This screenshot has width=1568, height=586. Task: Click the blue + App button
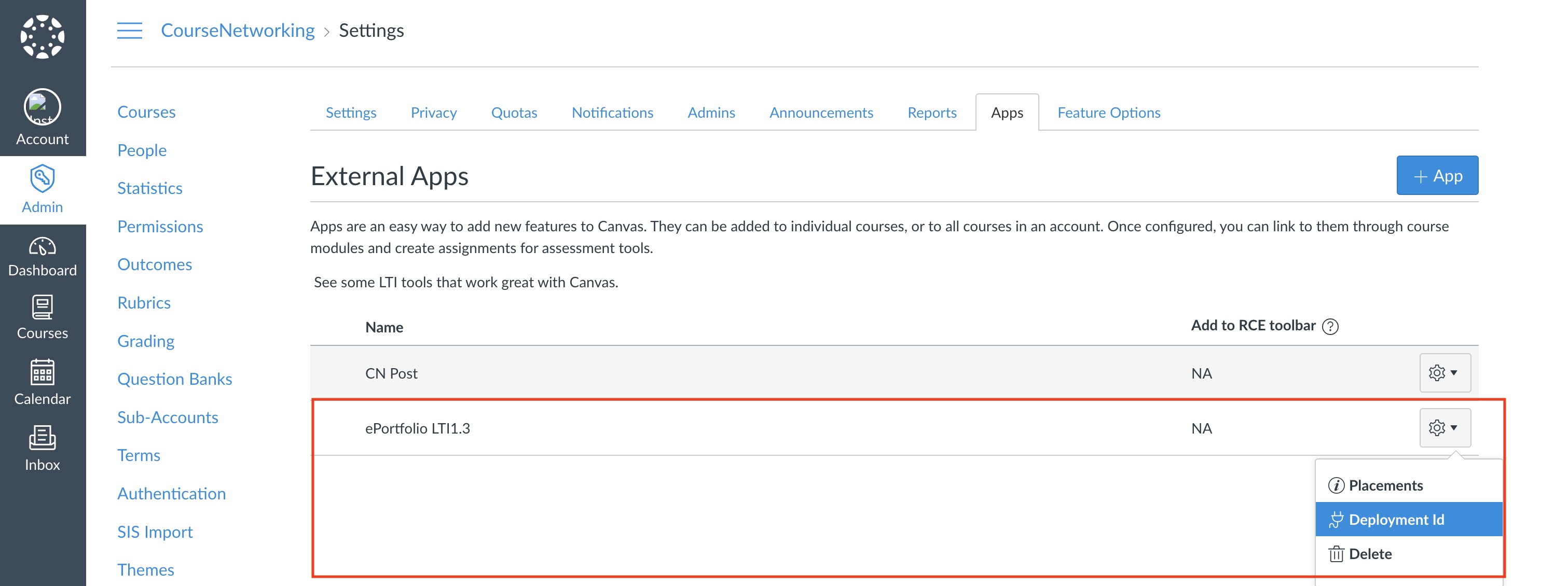tap(1437, 176)
